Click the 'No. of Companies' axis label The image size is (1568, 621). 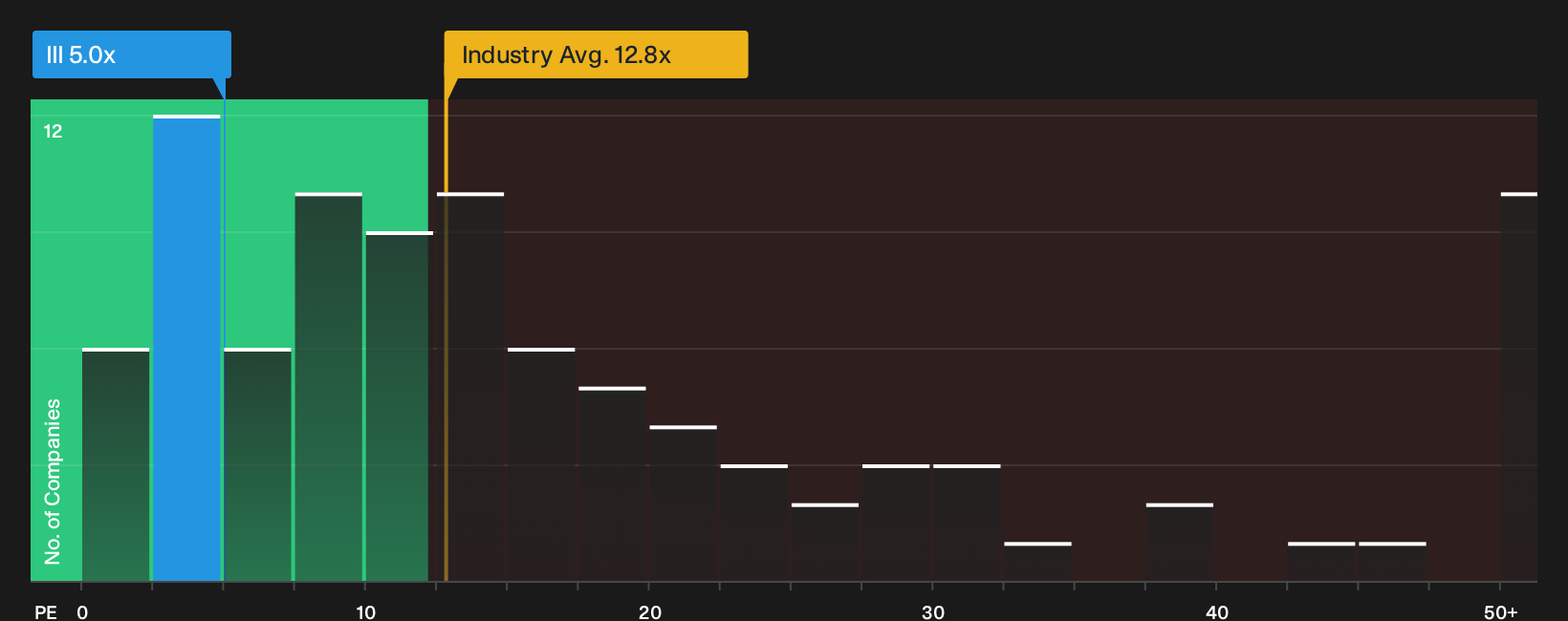(53, 481)
